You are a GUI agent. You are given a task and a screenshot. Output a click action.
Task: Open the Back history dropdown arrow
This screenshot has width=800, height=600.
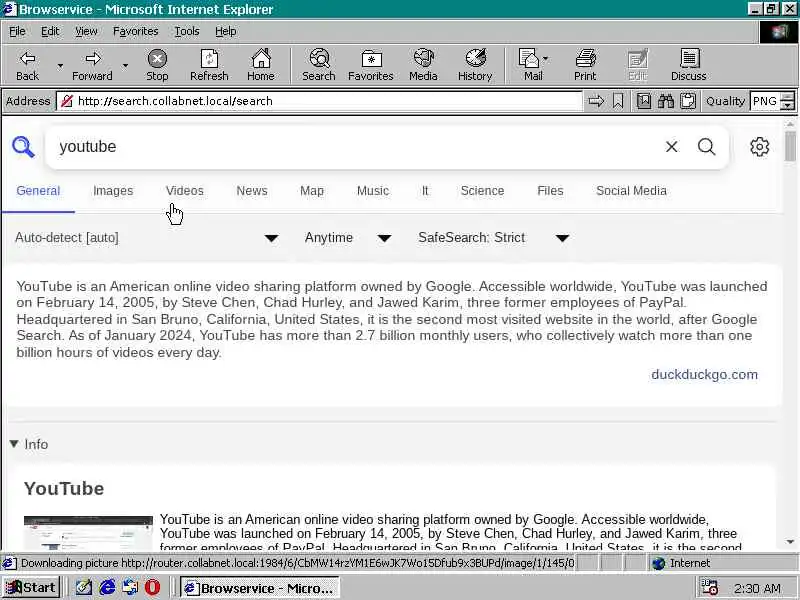(60, 65)
